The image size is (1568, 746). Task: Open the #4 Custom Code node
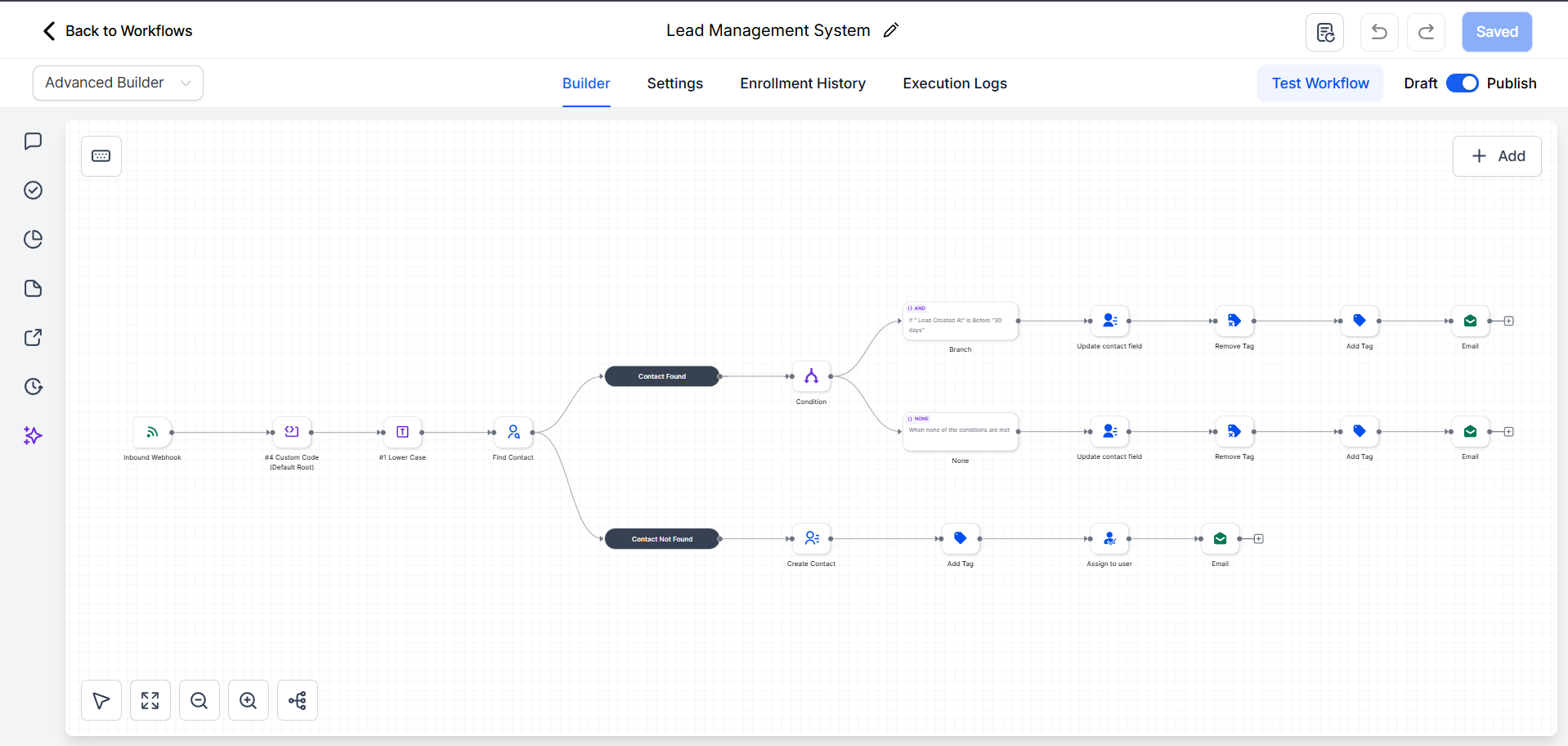[292, 432]
